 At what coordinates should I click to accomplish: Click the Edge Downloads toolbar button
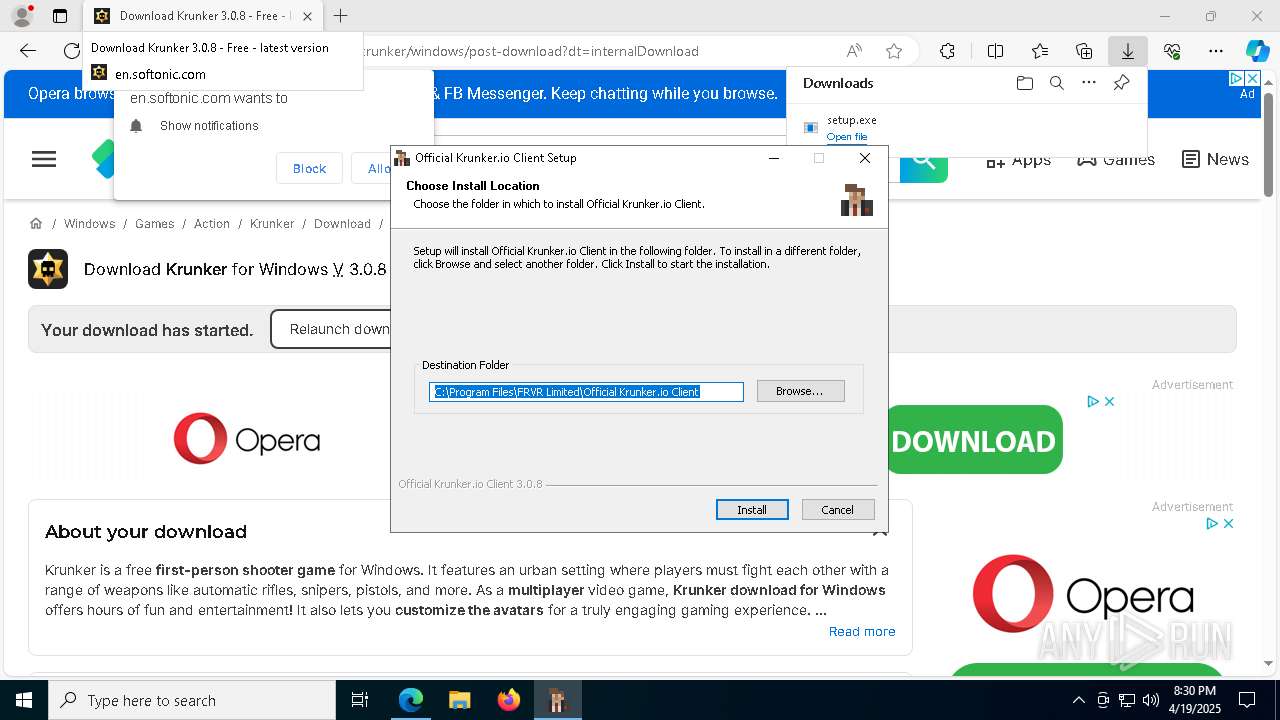point(1127,51)
